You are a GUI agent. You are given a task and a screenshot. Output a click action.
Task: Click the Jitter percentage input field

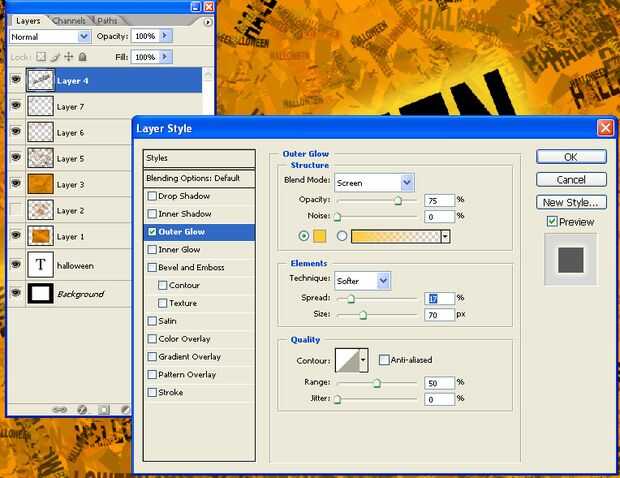[439, 399]
